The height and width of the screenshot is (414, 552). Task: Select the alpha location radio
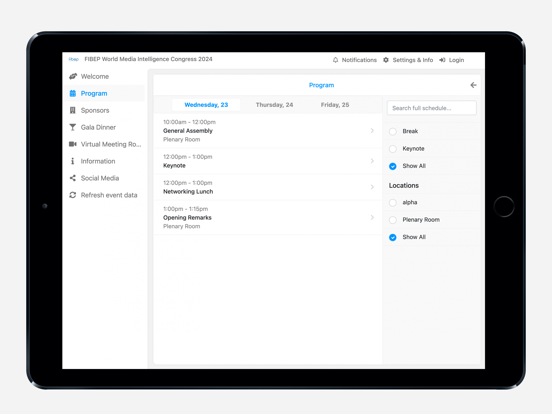[393, 203]
